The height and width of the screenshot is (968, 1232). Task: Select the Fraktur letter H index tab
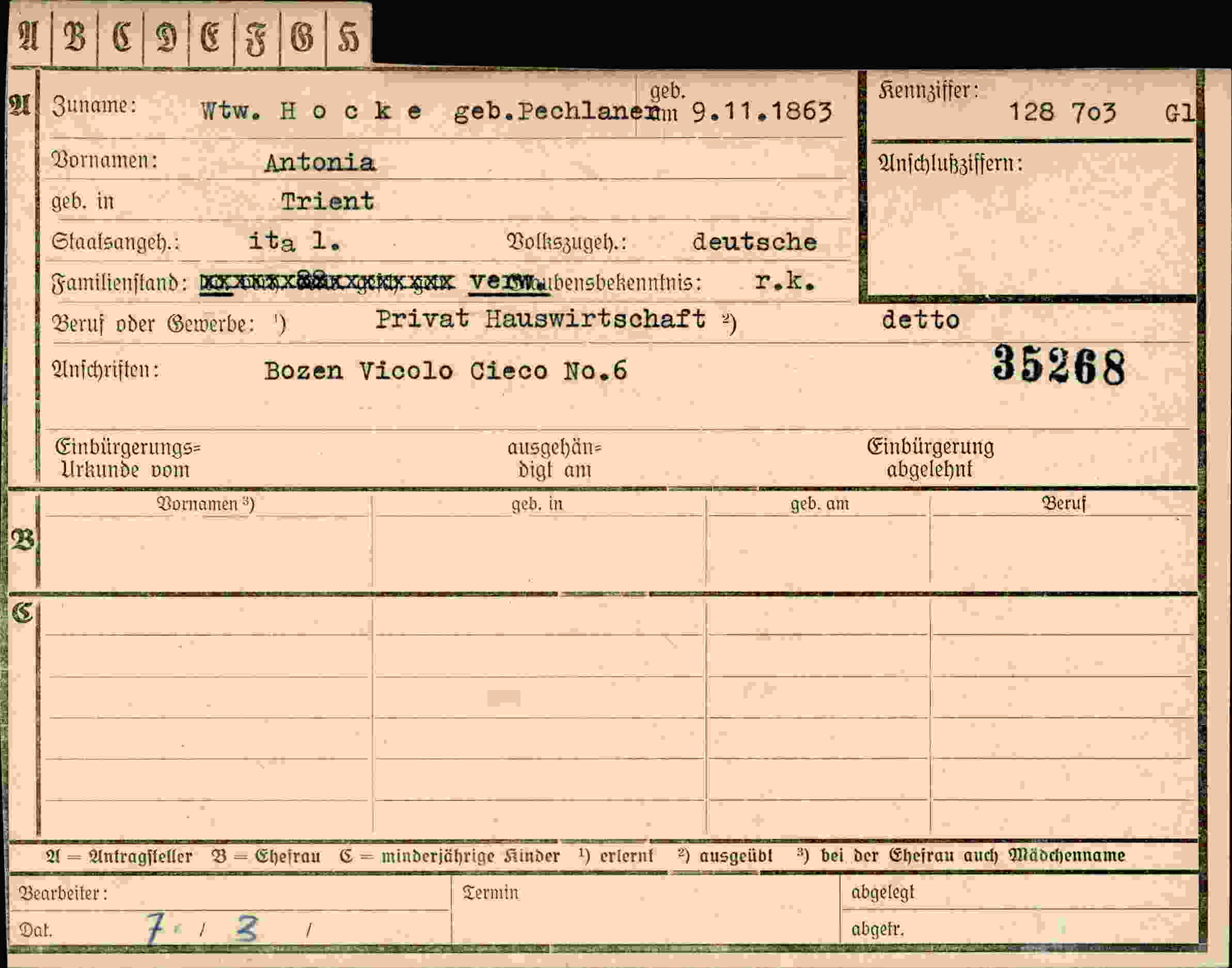349,36
